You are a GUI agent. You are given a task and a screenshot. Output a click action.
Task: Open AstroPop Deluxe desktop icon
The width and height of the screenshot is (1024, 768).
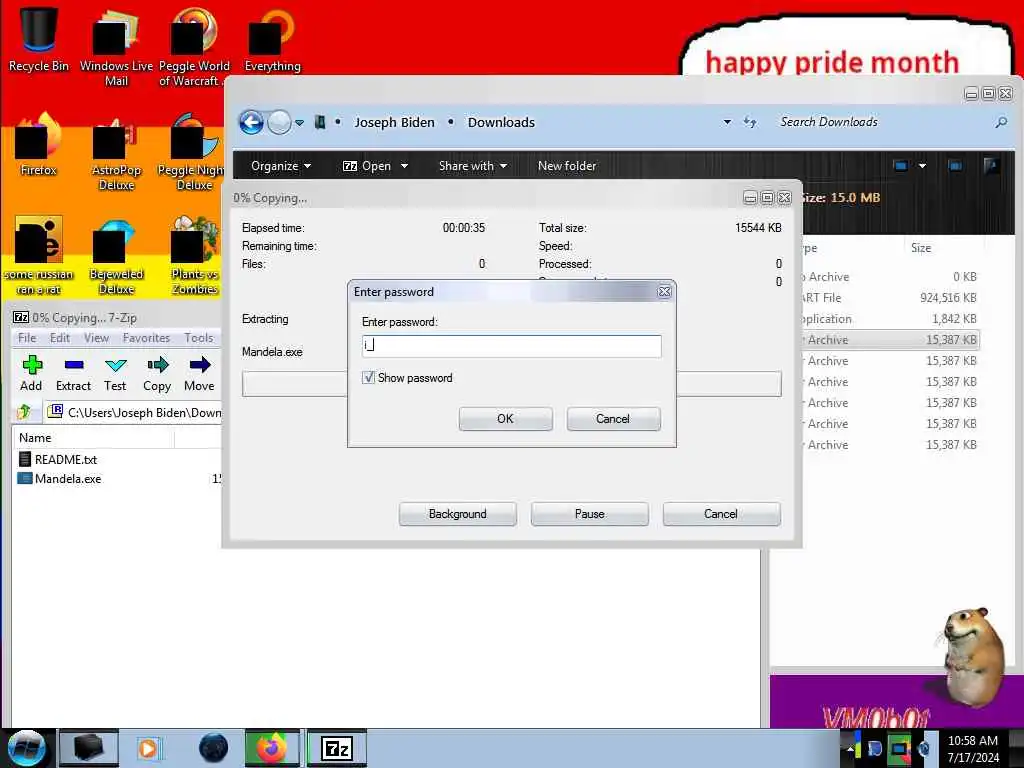(116, 152)
